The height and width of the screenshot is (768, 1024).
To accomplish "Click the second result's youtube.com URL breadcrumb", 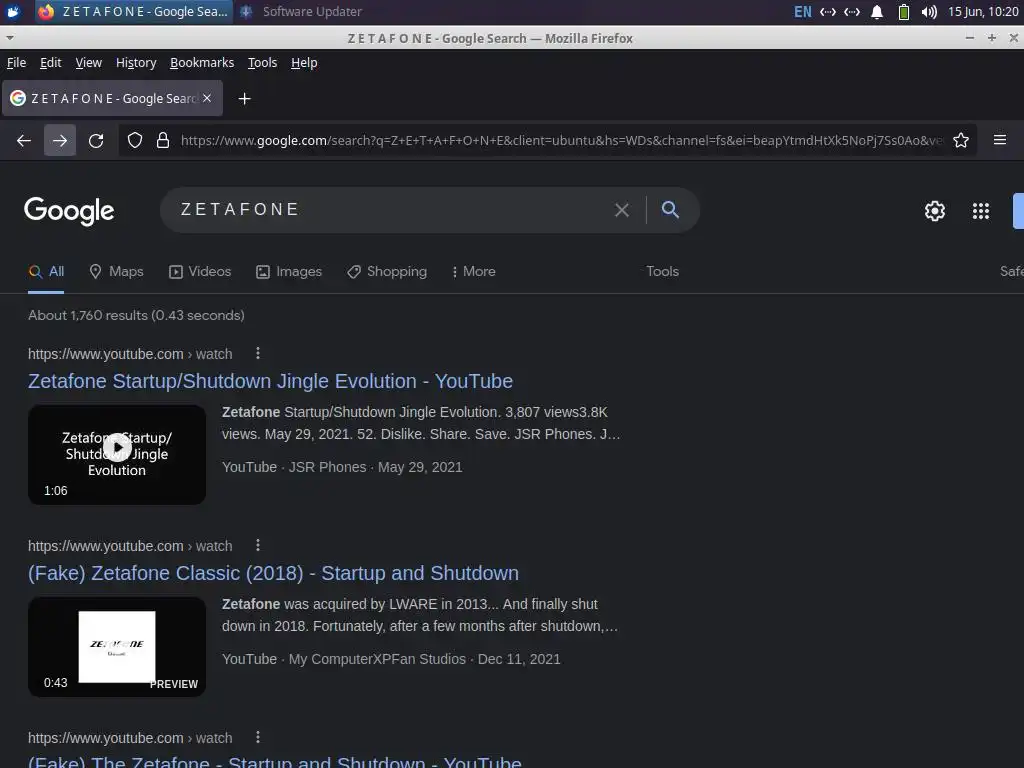I will click(x=130, y=546).
